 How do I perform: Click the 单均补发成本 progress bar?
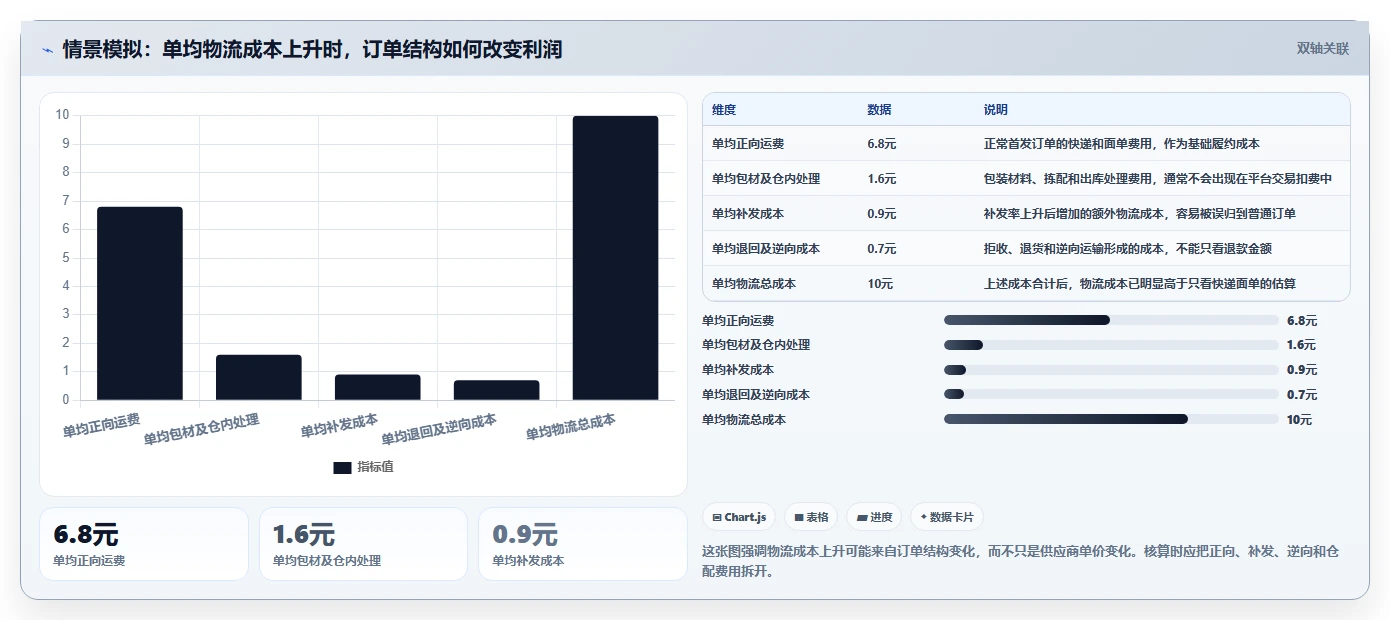(x=1111, y=370)
